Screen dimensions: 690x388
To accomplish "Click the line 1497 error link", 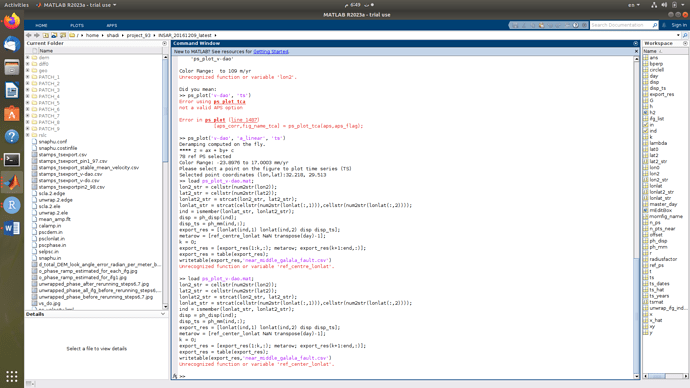I will (244, 120).
